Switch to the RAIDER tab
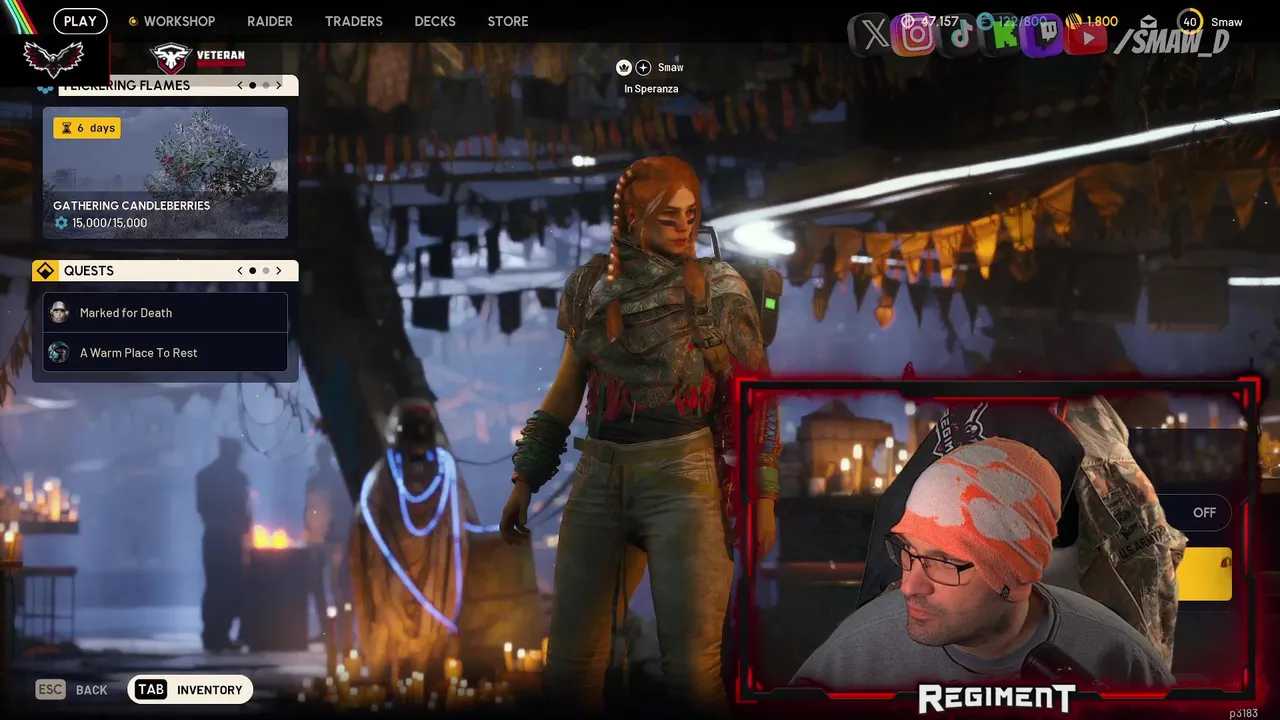Viewport: 1280px width, 720px height. pos(270,21)
